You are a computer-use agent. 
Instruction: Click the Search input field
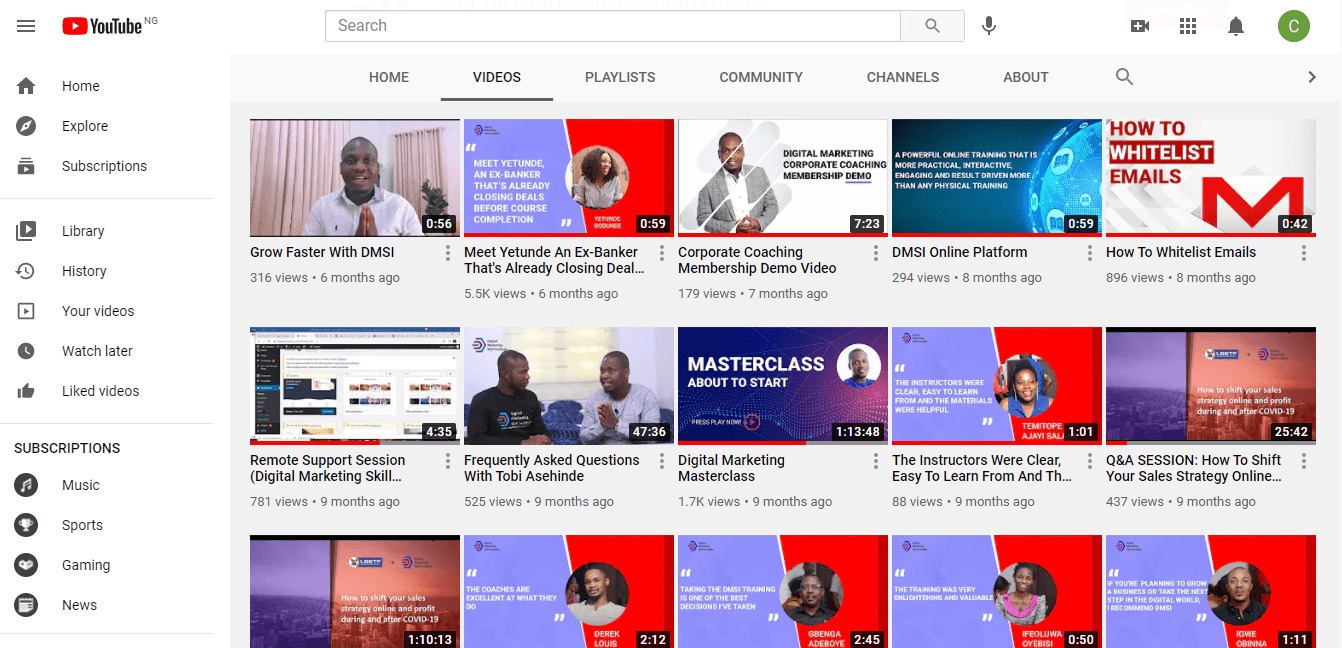click(x=612, y=26)
